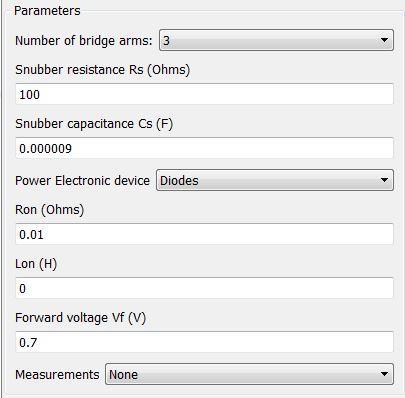Click the 'Ron (Ohms)' label
Screen dimensions: 405x398
pyautogui.click(x=50, y=210)
